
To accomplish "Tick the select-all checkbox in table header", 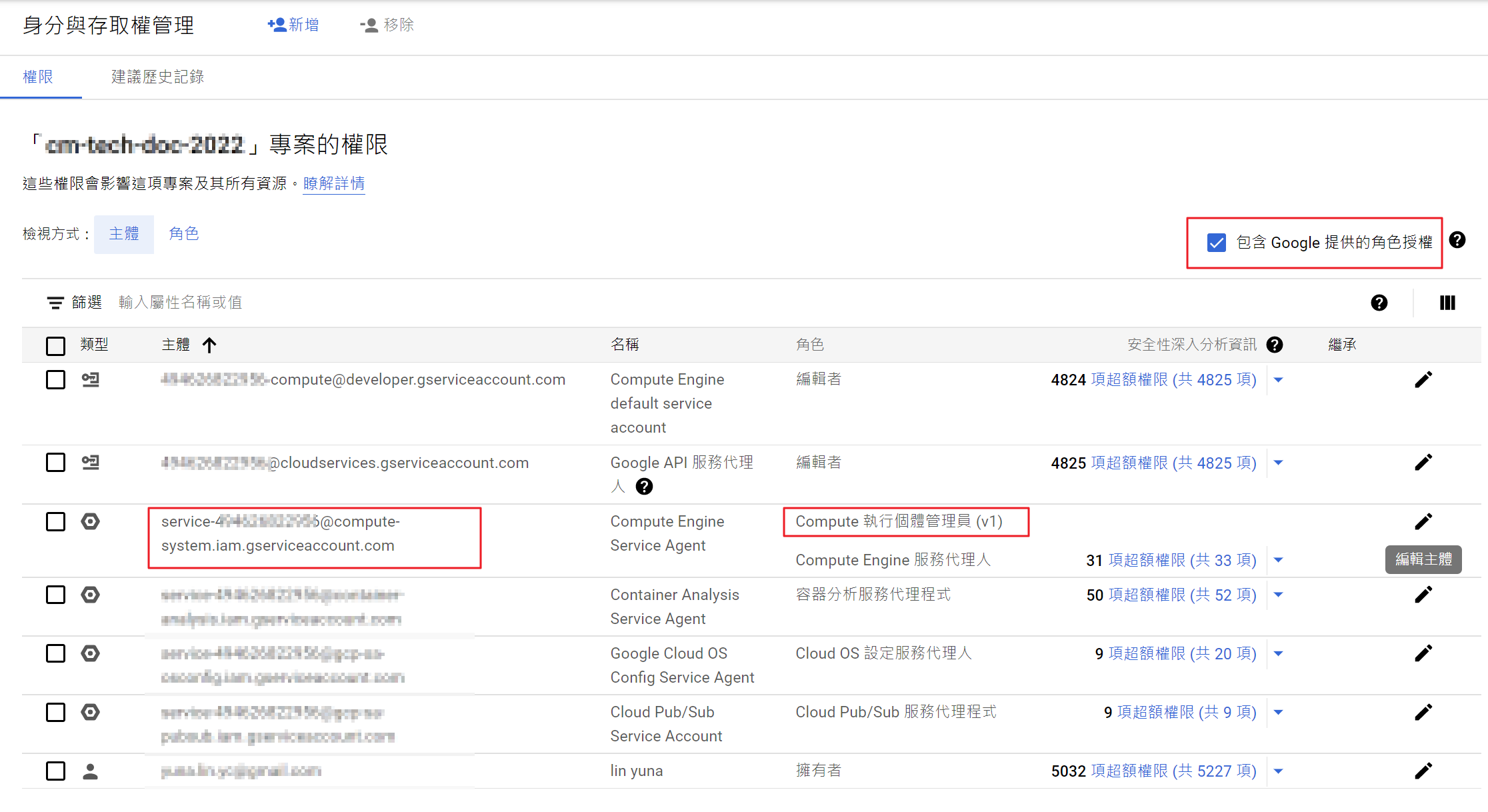I will (x=55, y=345).
